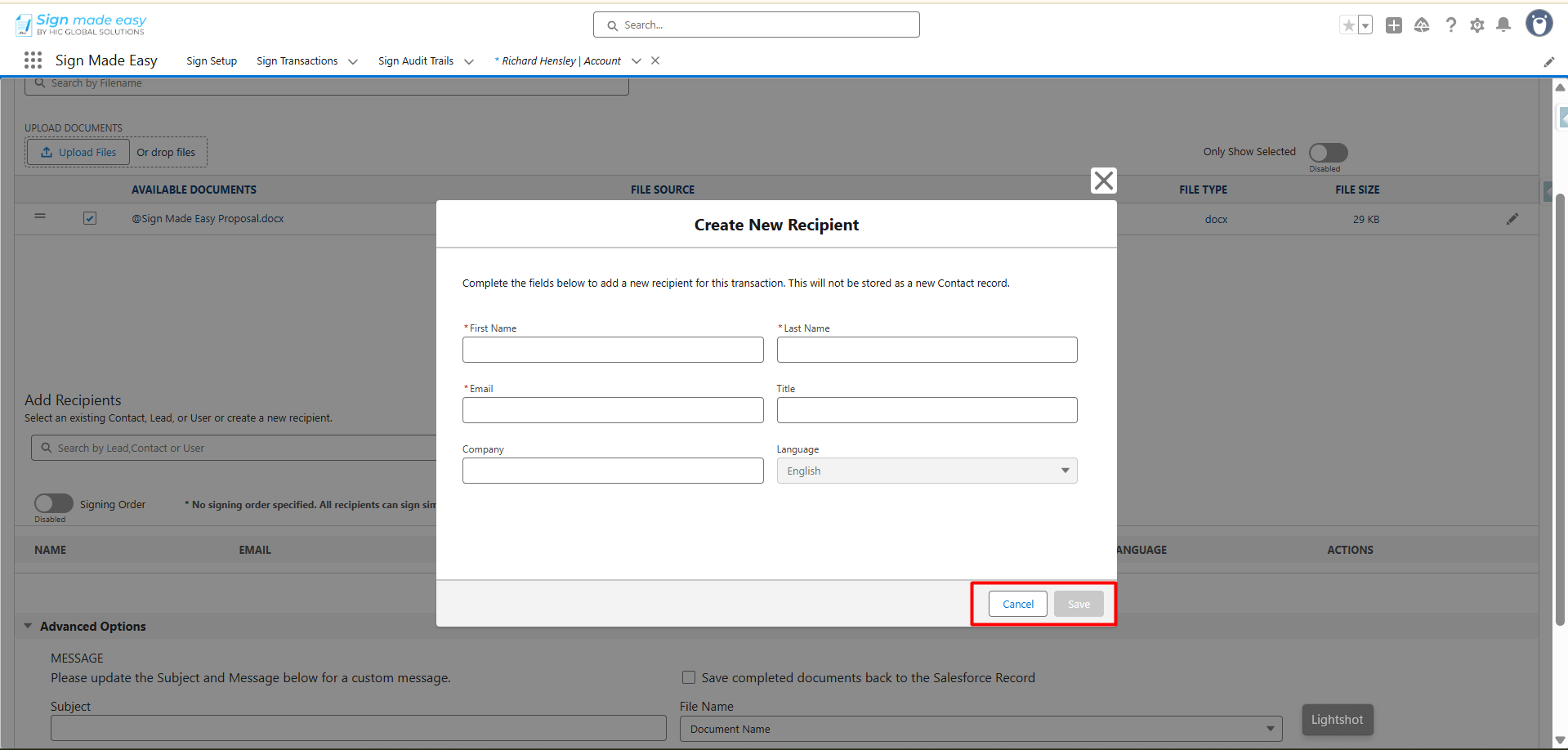Click the Lightshot button
Screen dimensions: 1568x750
pyautogui.click(x=1338, y=720)
